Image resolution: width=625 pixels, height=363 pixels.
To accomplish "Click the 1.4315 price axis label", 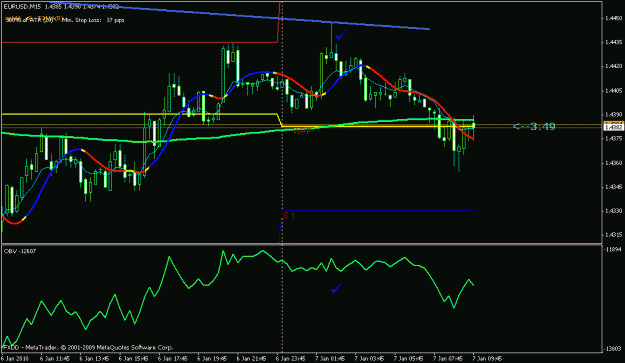I will coord(613,235).
